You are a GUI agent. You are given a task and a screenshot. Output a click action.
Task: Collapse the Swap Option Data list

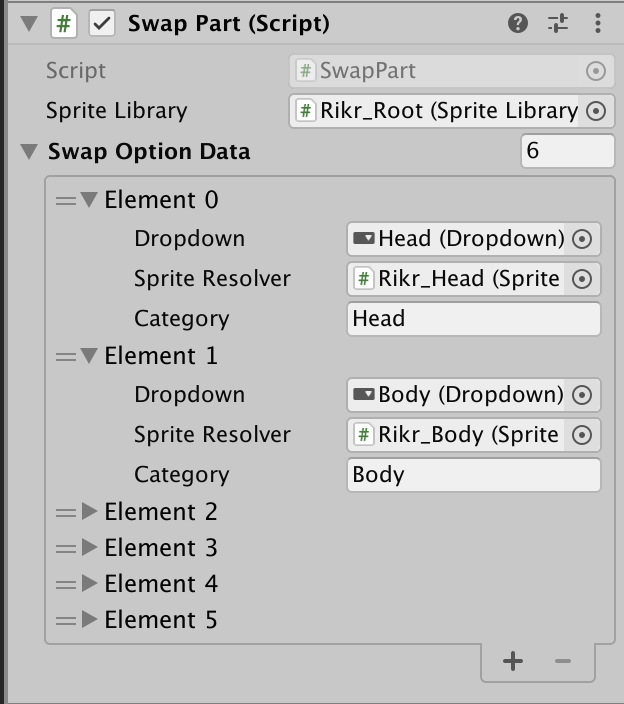click(29, 152)
